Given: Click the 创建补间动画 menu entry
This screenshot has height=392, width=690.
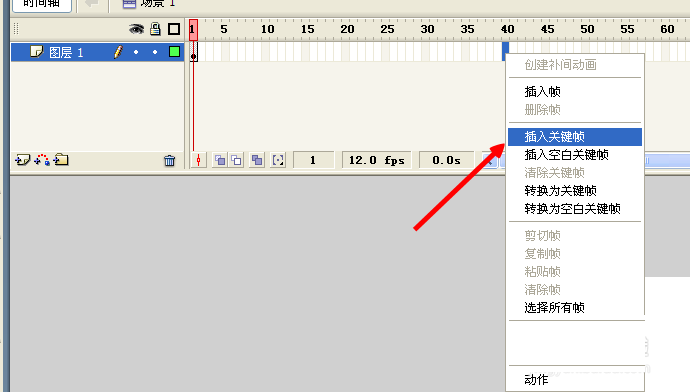Looking at the screenshot, I should tap(575, 65).
